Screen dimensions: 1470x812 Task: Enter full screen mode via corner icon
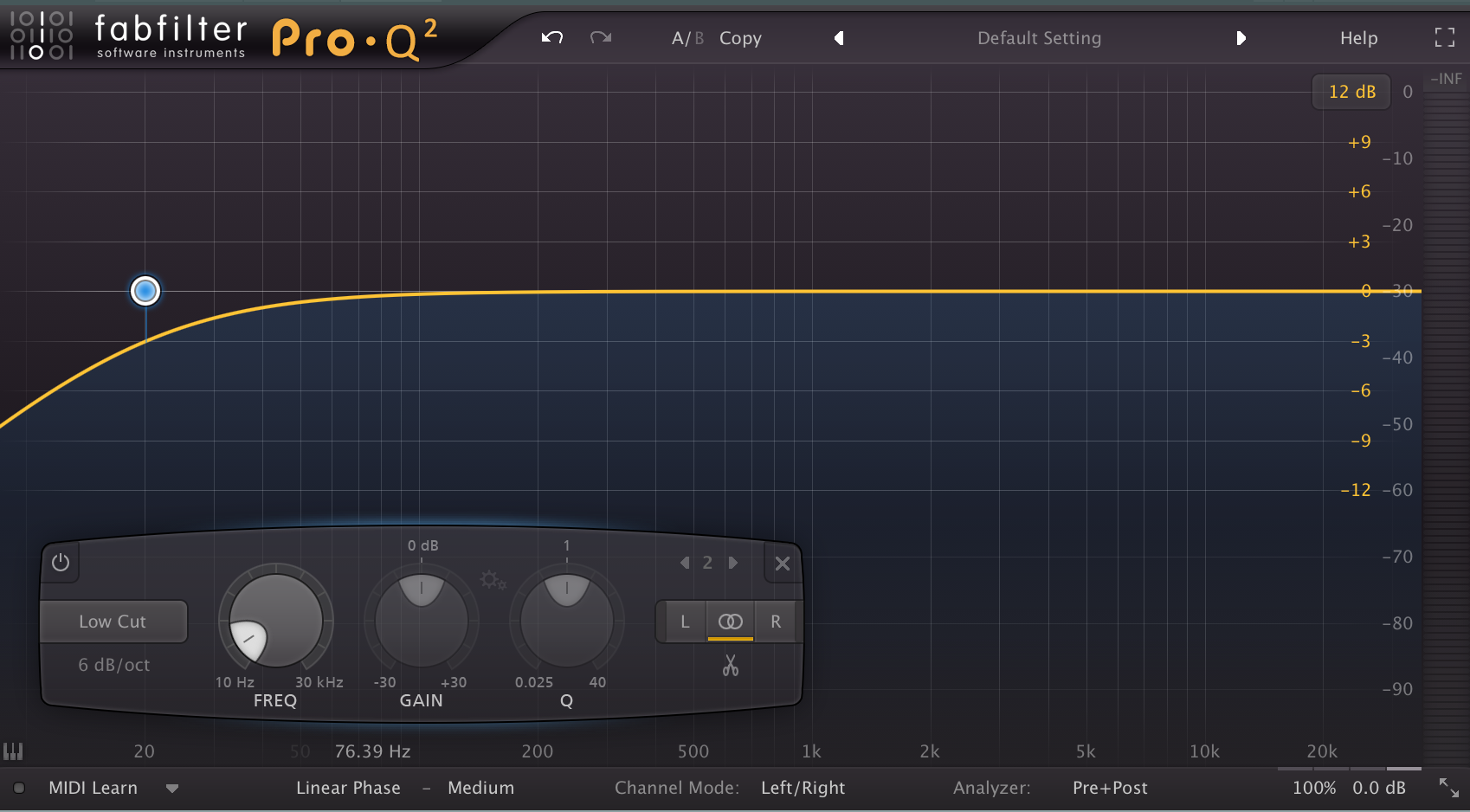point(1444,37)
